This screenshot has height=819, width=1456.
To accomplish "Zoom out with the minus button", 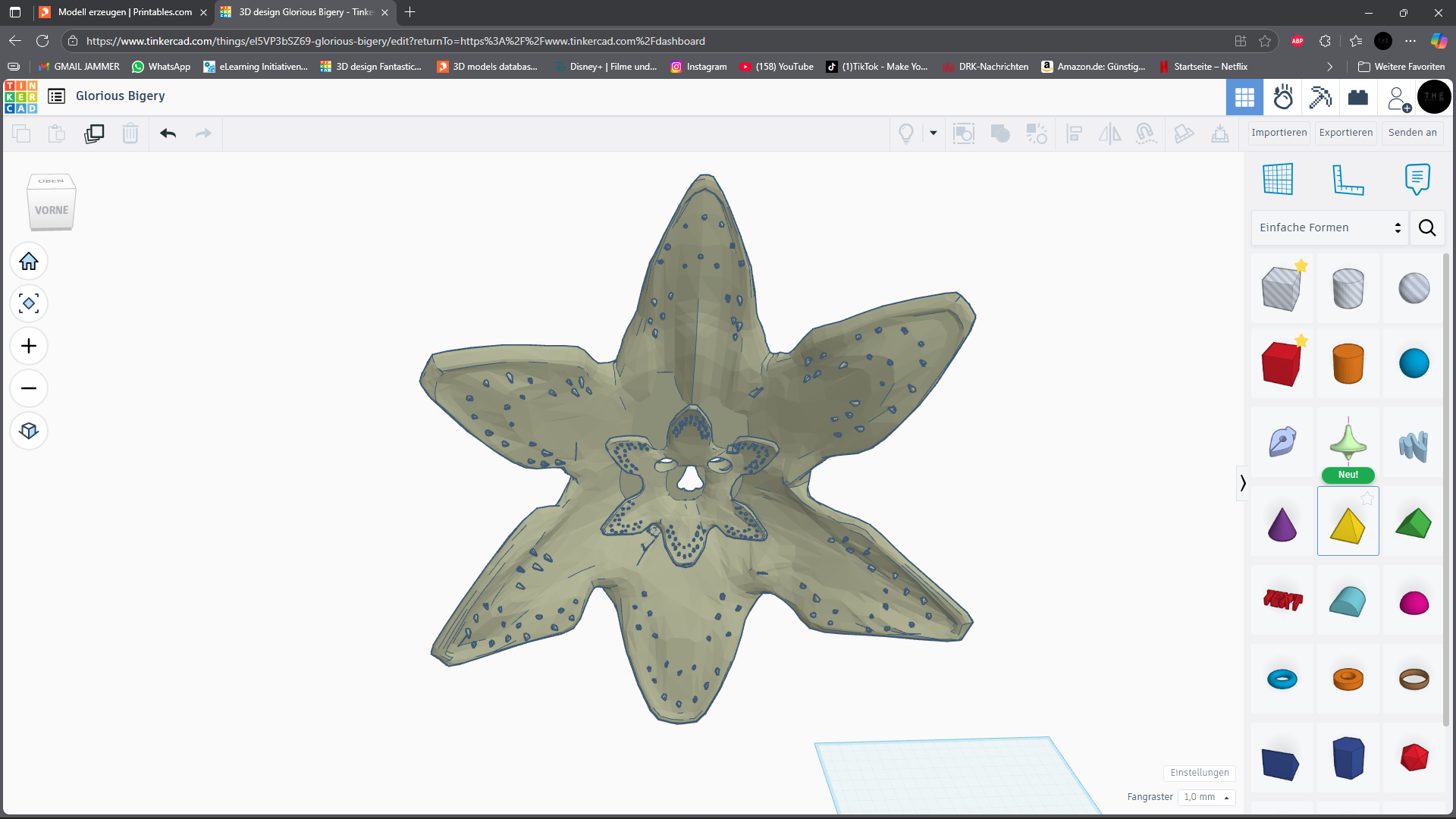I will 29,388.
